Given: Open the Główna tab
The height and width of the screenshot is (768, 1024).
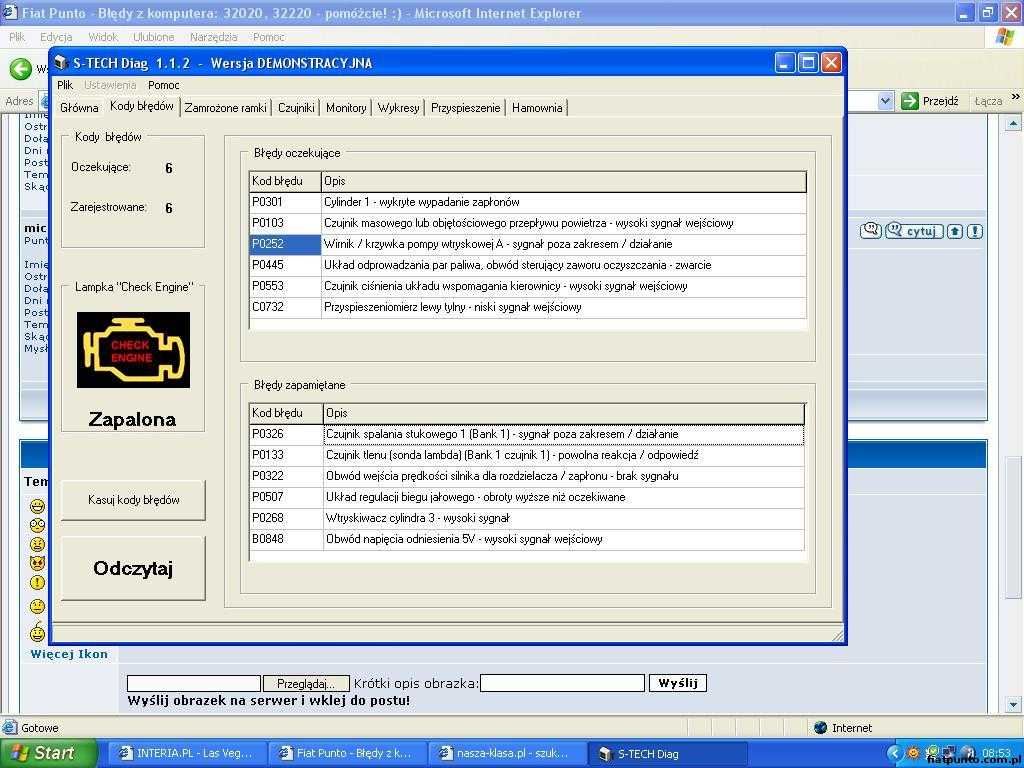Looking at the screenshot, I should coord(79,108).
